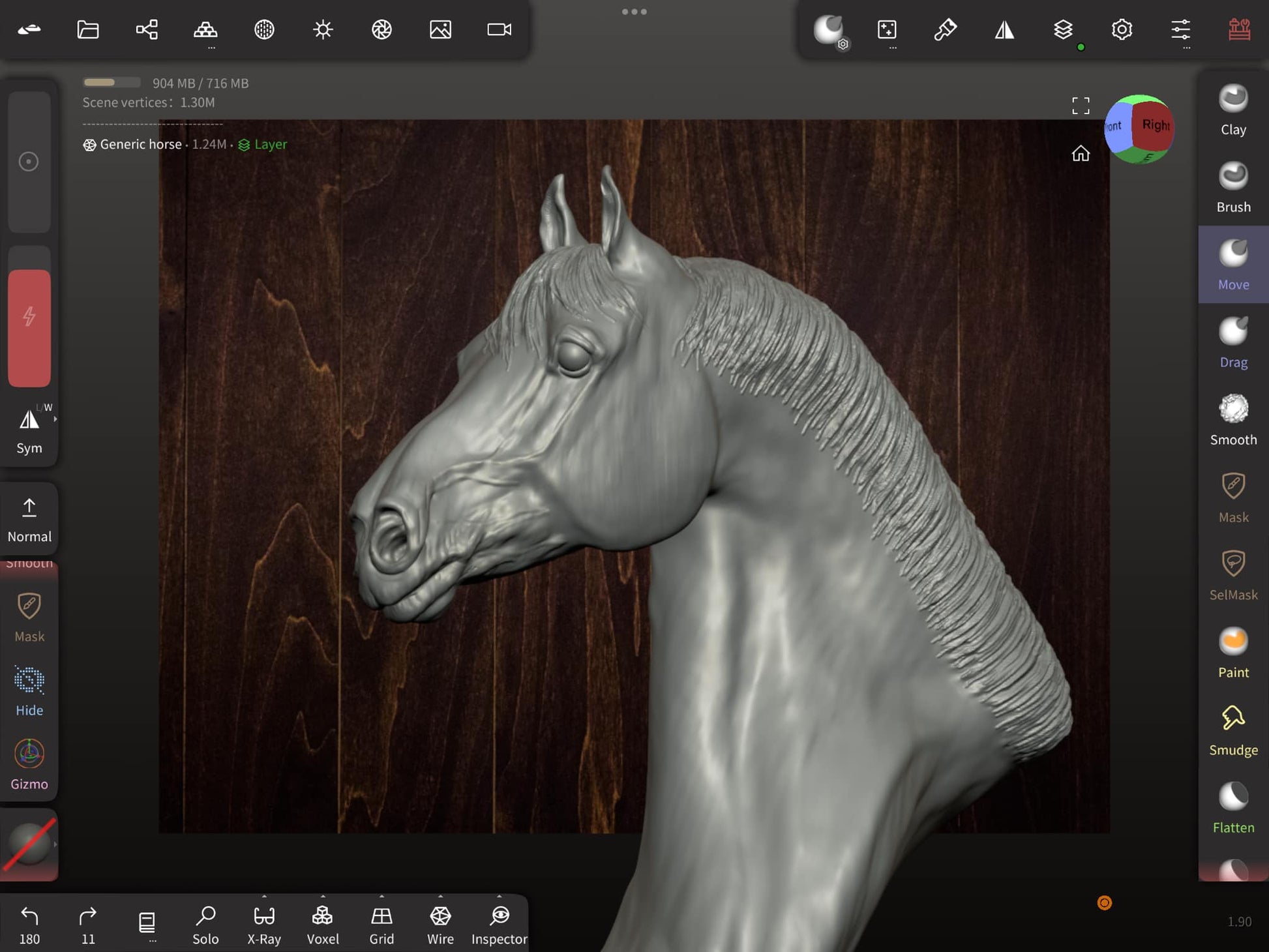1269x952 pixels.
Task: Expand symmetry options arrow beside Sym
Action: click(x=55, y=419)
